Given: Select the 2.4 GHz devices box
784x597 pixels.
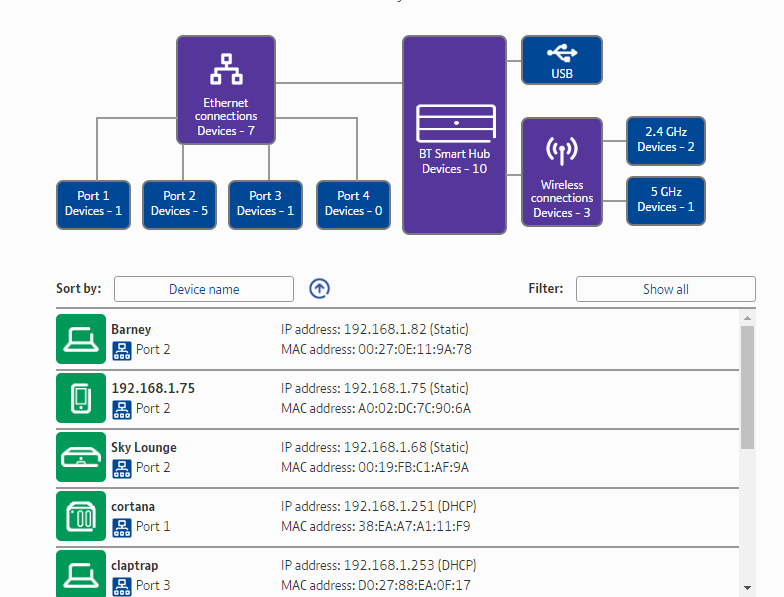Looking at the screenshot, I should tap(666, 140).
